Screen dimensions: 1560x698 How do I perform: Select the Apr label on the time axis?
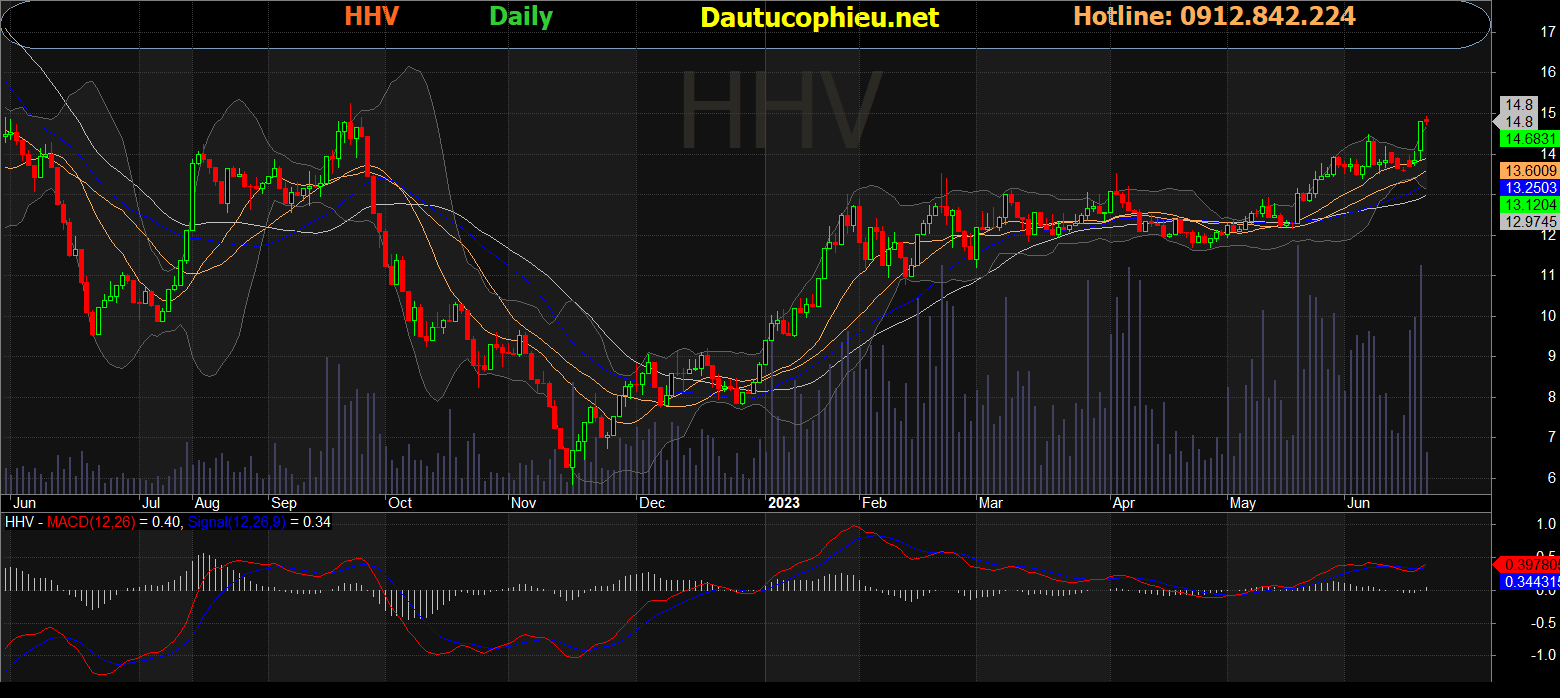(x=1122, y=503)
